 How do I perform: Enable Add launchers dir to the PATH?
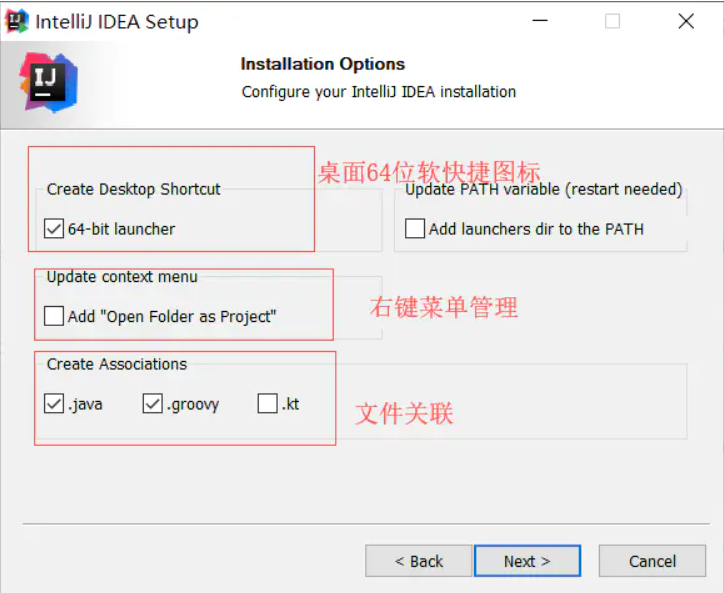coord(415,229)
